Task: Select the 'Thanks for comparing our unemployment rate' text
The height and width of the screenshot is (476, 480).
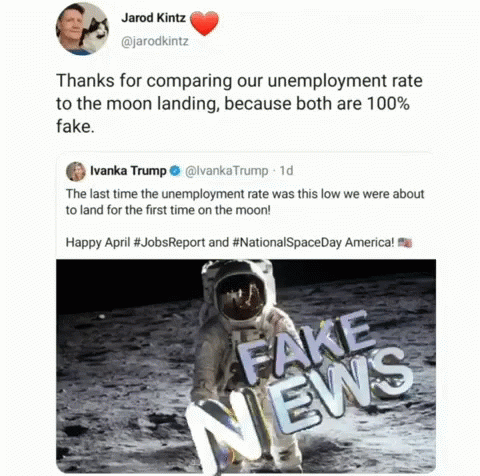Action: point(239,81)
